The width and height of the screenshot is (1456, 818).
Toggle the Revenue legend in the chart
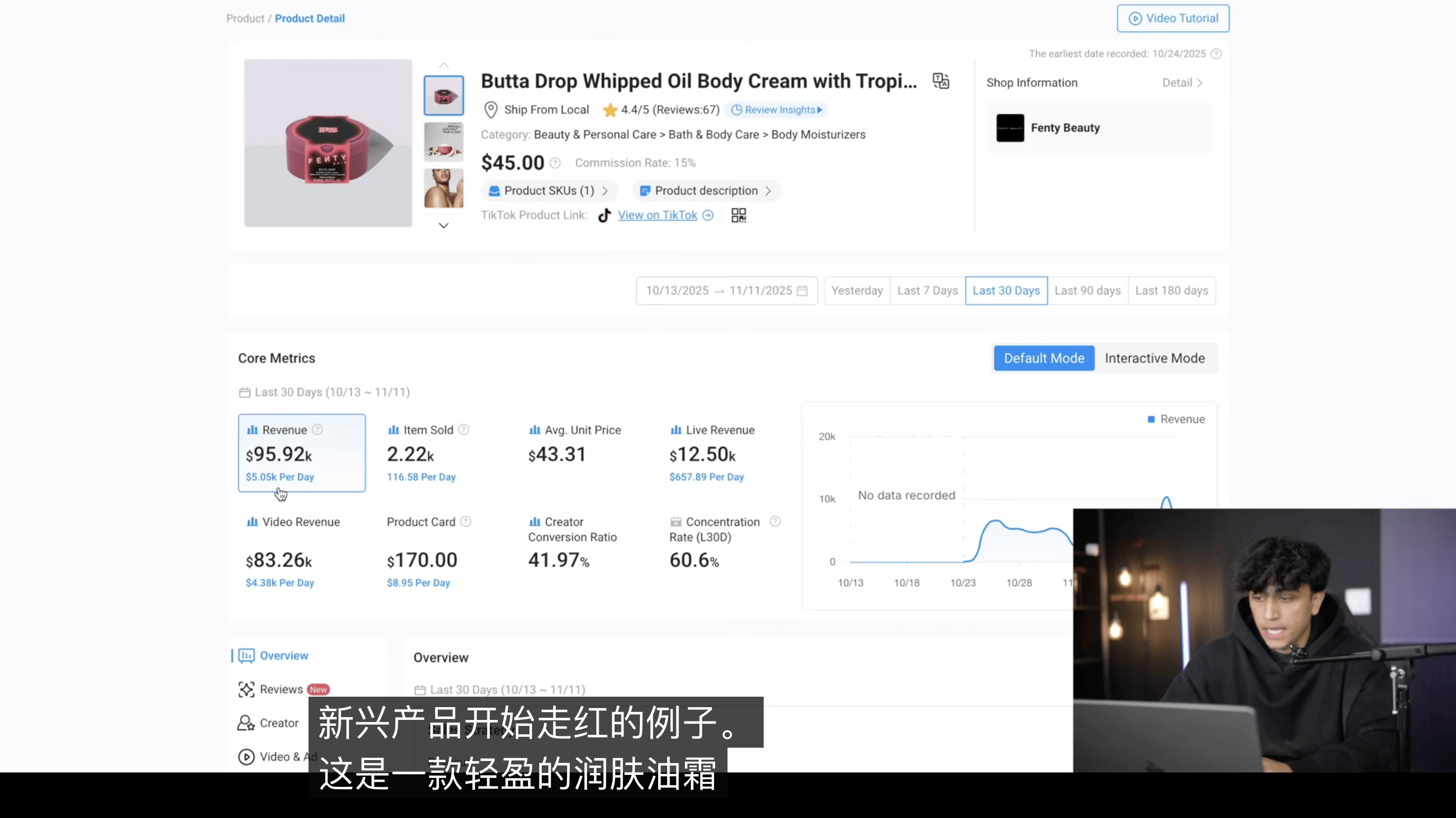click(x=1176, y=419)
